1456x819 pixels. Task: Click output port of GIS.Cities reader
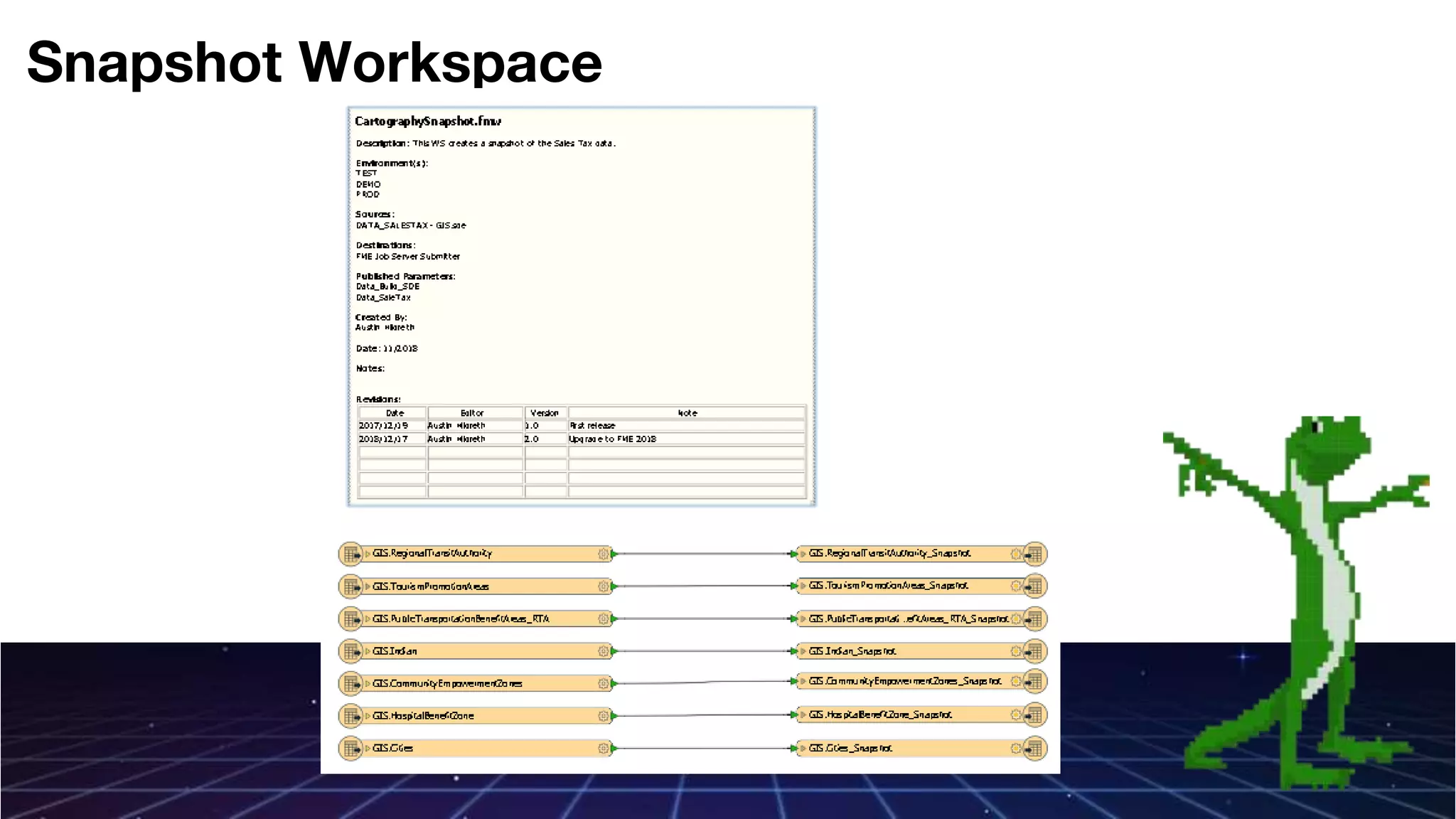point(614,749)
